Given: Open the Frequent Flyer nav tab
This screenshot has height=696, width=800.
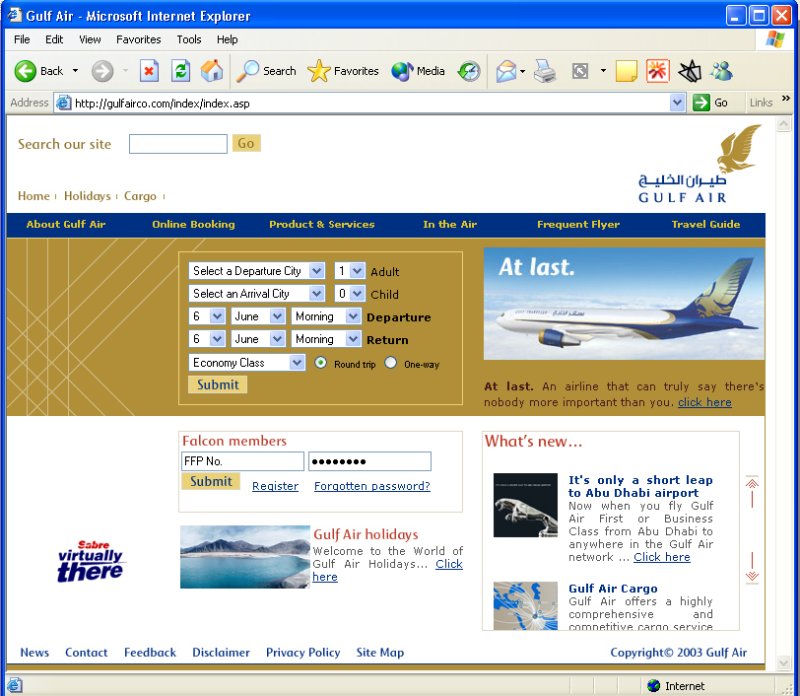Looking at the screenshot, I should click(x=578, y=224).
